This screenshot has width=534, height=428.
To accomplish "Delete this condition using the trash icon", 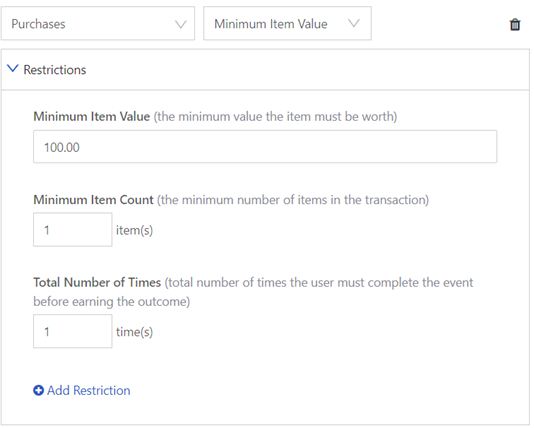I will (x=515, y=25).
